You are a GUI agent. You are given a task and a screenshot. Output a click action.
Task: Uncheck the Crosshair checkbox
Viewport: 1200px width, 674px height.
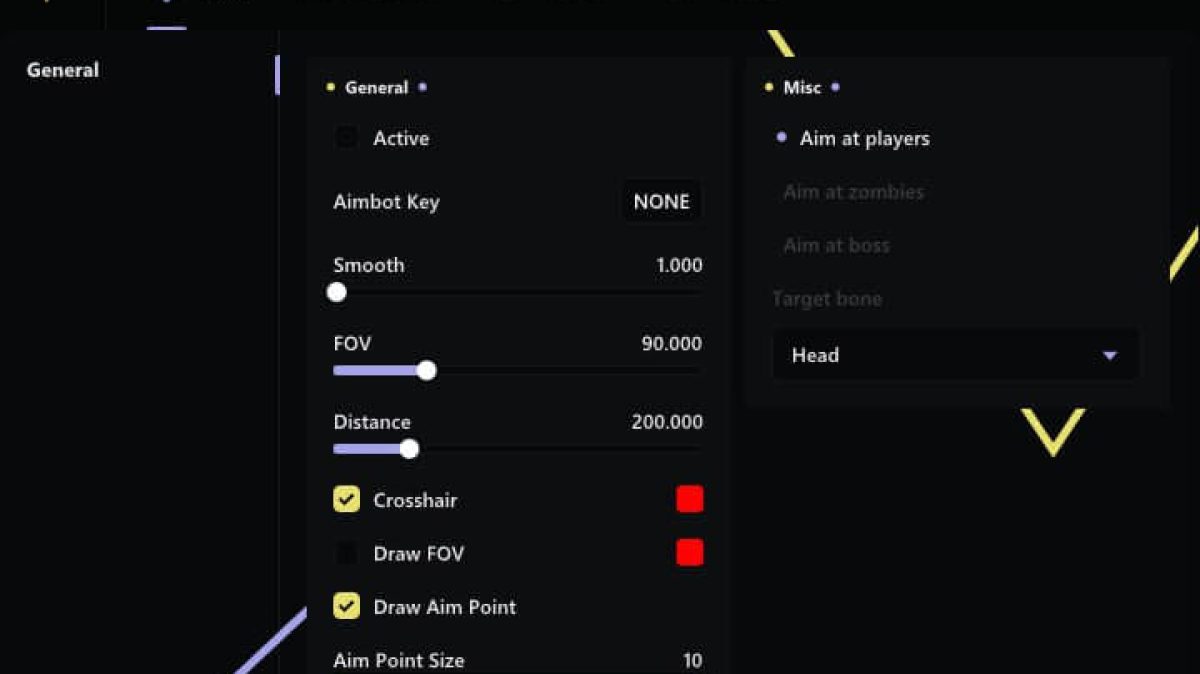coord(346,500)
